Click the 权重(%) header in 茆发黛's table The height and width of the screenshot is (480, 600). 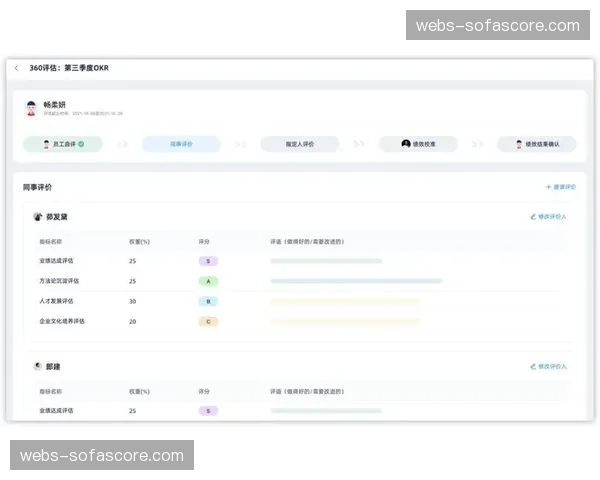coord(139,242)
